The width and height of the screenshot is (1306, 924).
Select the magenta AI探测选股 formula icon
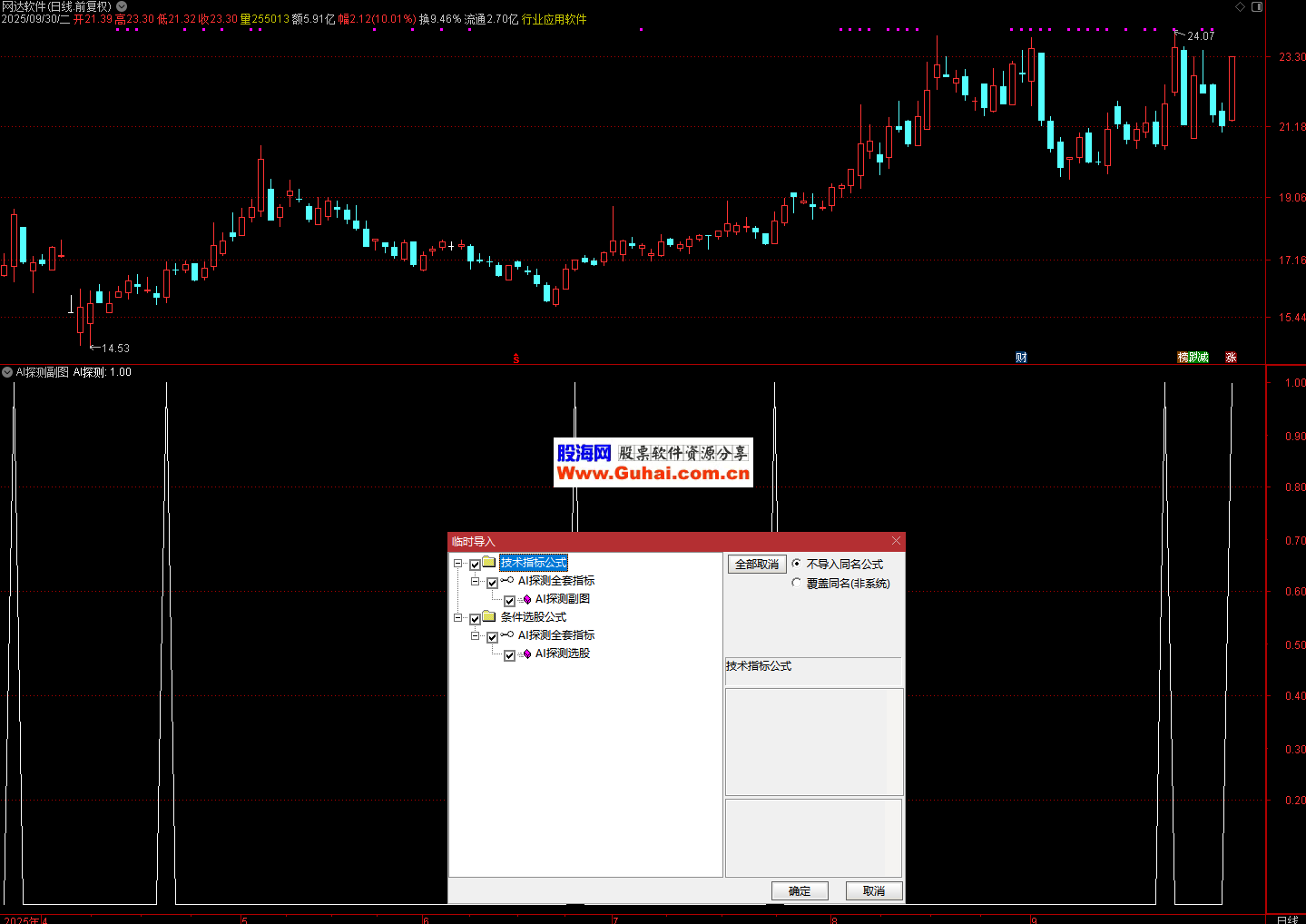point(526,654)
